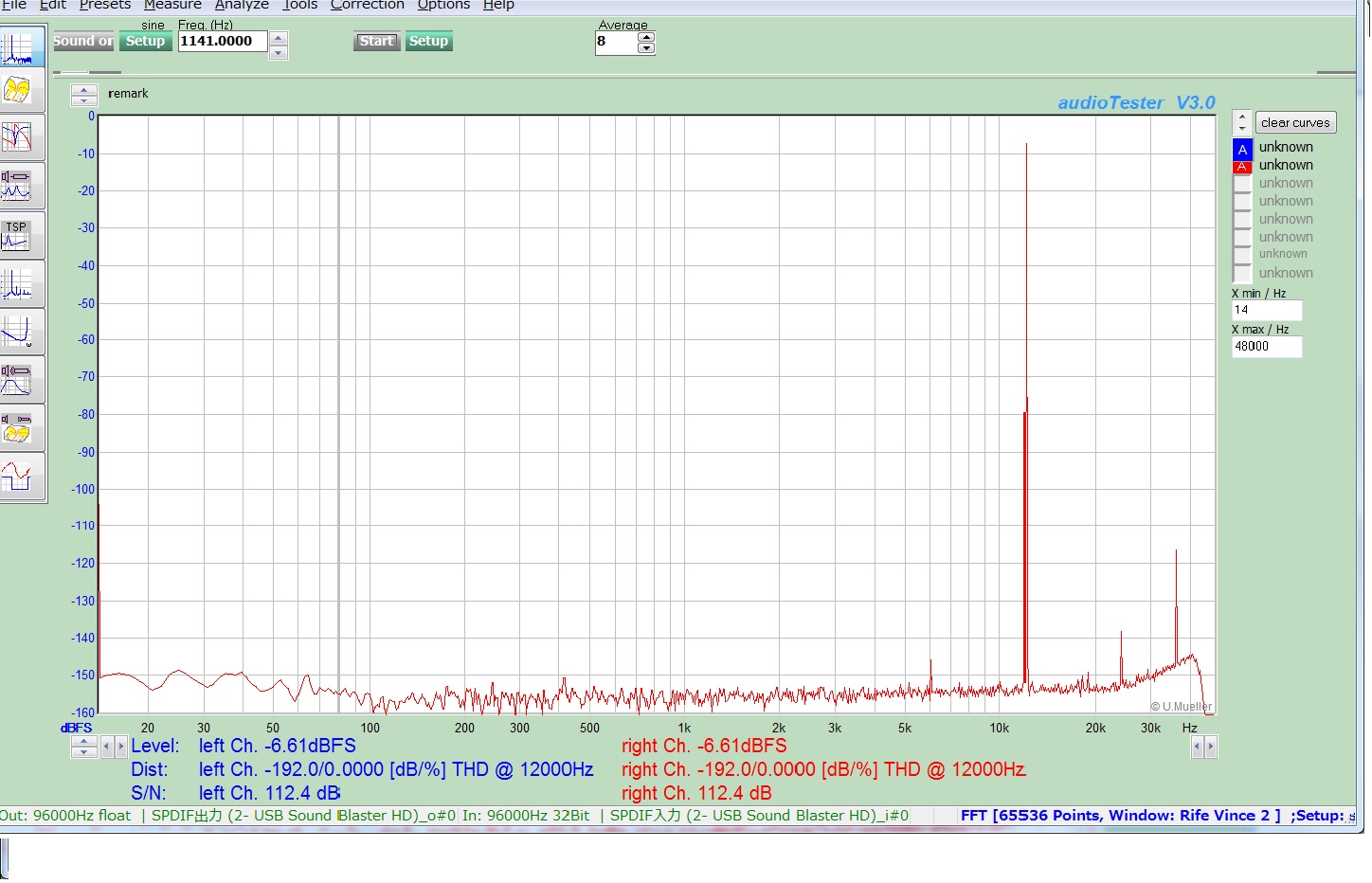This screenshot has width=1372, height=883.
Task: Open the Tools menu
Action: point(300,5)
